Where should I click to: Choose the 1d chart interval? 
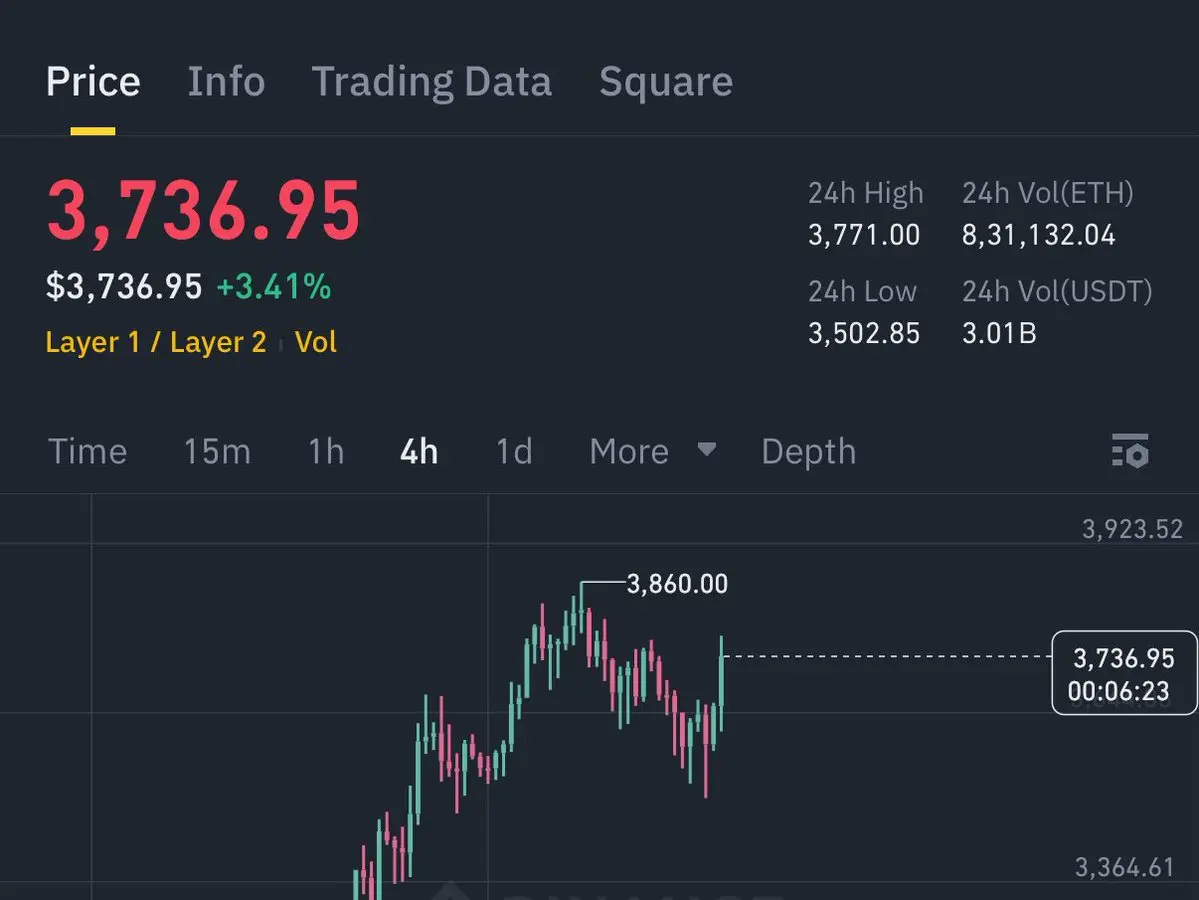(x=514, y=451)
